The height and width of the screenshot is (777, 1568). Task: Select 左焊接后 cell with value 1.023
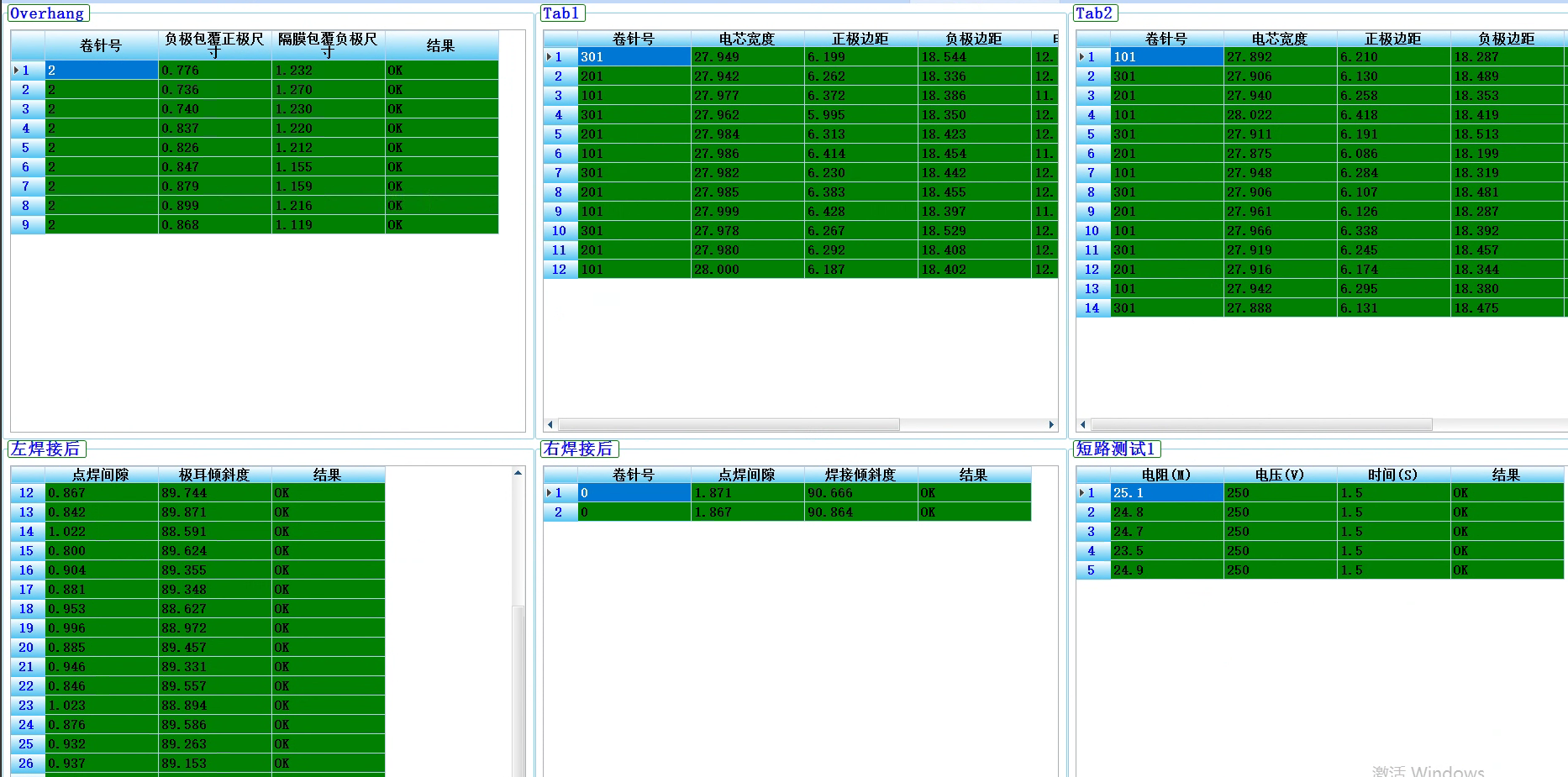(102, 706)
